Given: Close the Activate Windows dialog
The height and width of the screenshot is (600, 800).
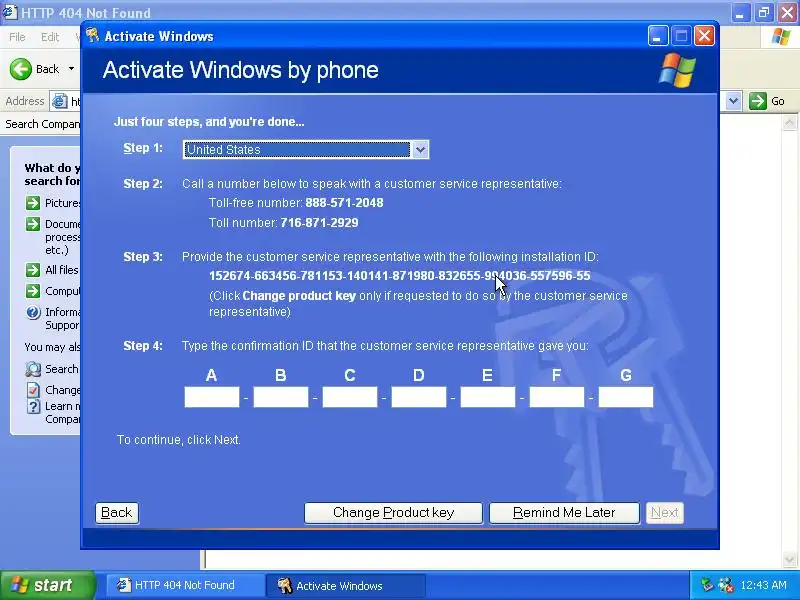Looking at the screenshot, I should click(x=705, y=36).
